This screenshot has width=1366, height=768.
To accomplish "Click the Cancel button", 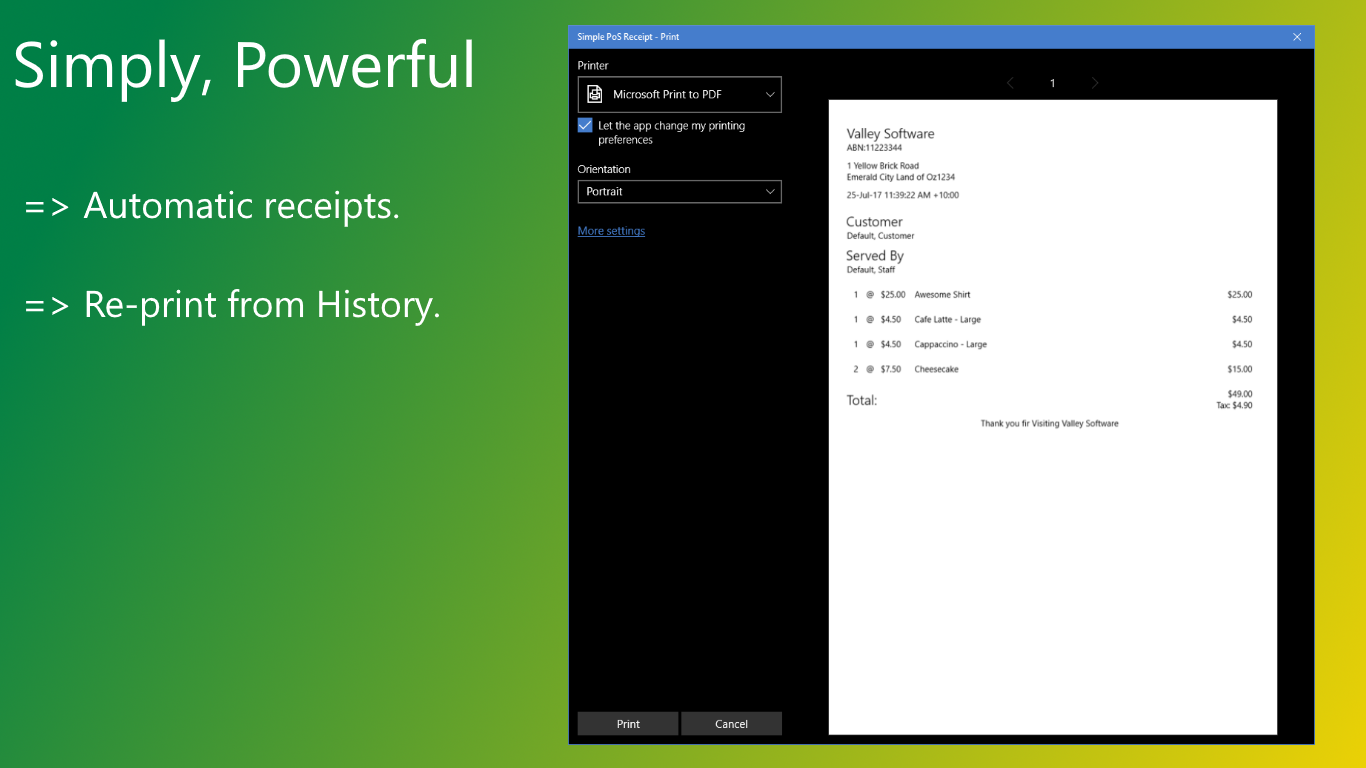I will [x=731, y=724].
